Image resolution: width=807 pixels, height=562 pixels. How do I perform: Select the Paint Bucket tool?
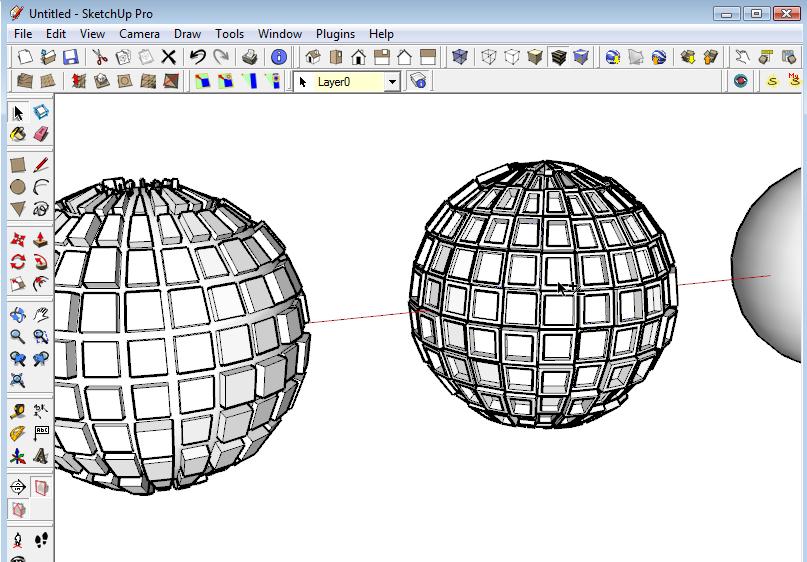click(18, 135)
